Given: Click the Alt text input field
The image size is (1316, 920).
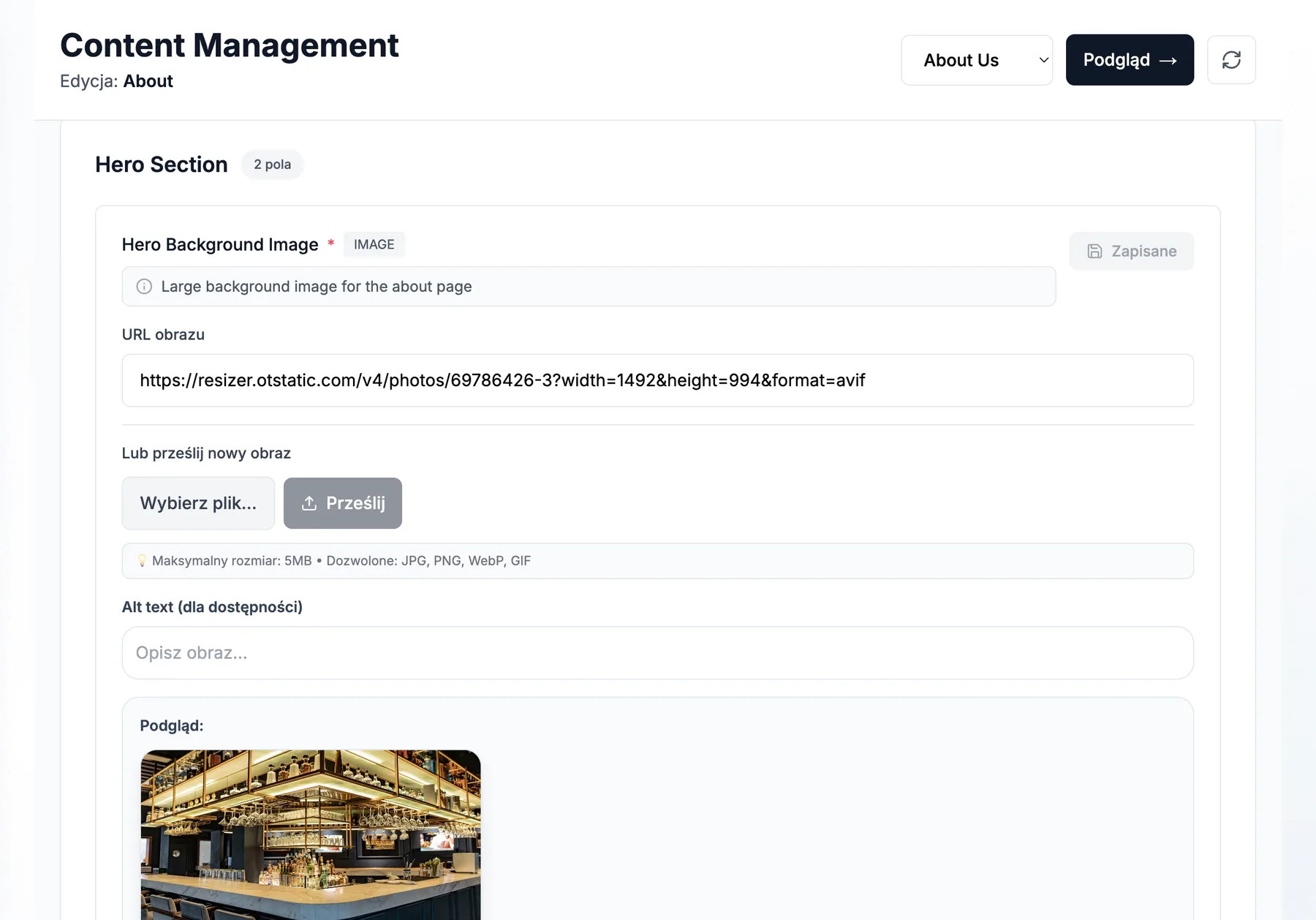Looking at the screenshot, I should (657, 653).
